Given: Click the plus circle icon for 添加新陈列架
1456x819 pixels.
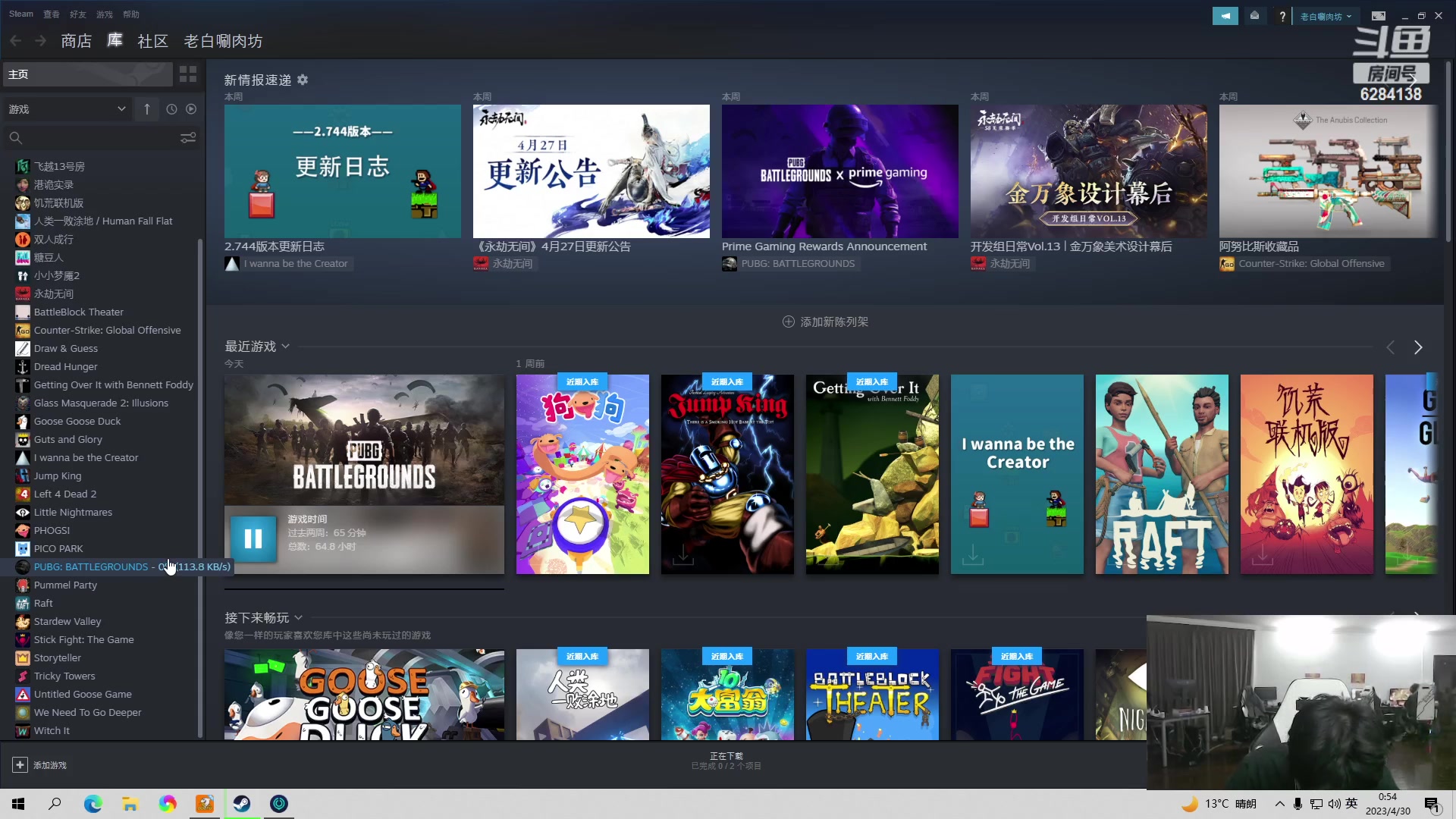Looking at the screenshot, I should (x=788, y=322).
